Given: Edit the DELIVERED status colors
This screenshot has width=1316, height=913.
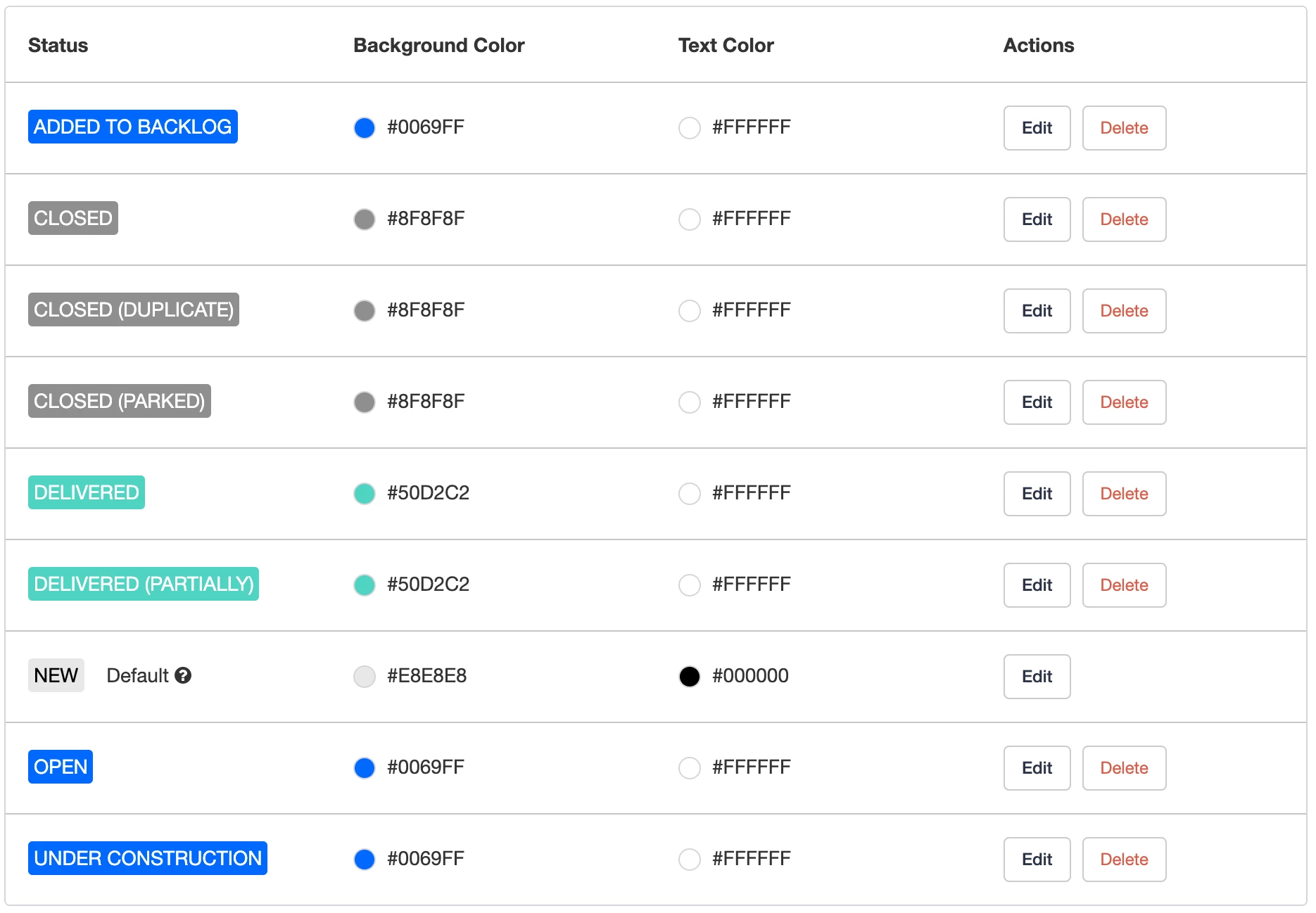Looking at the screenshot, I should 1036,493.
